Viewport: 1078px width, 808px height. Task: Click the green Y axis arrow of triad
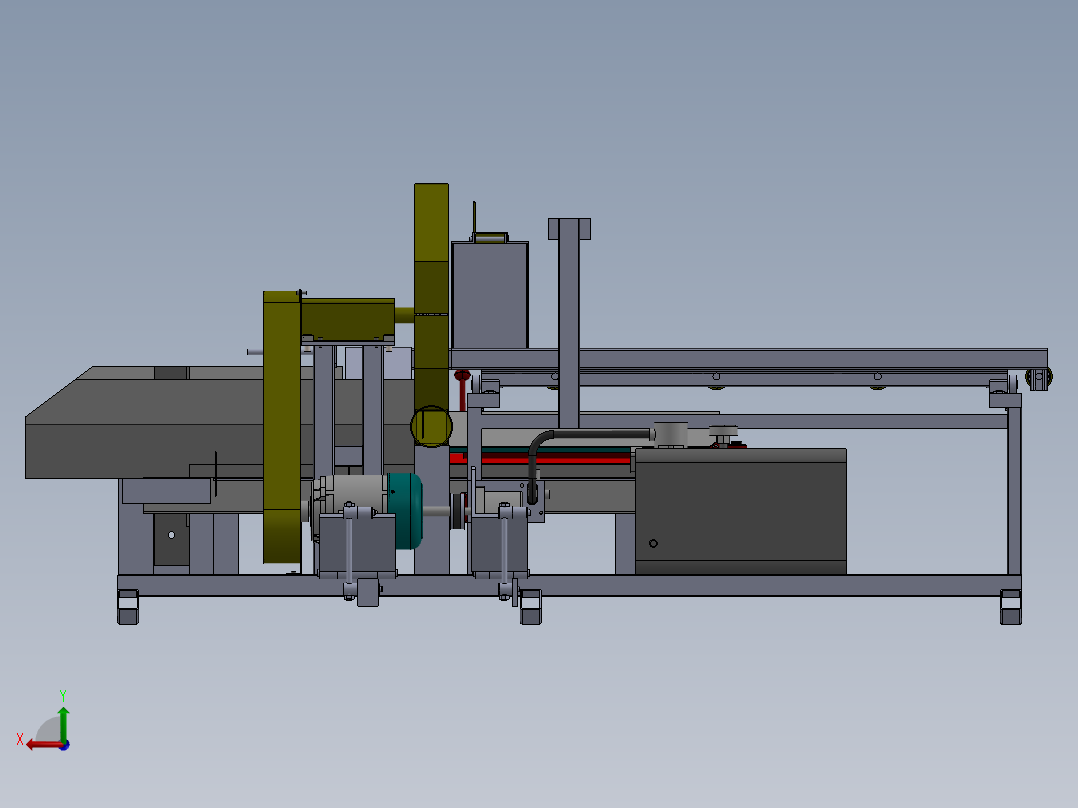click(x=63, y=723)
